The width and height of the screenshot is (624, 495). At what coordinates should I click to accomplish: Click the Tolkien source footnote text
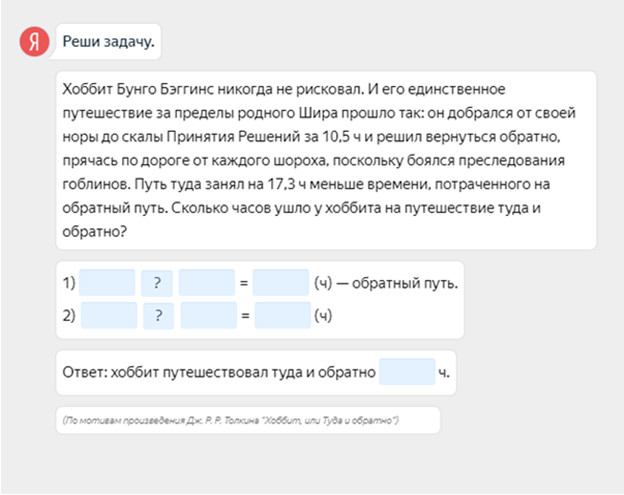click(230, 420)
